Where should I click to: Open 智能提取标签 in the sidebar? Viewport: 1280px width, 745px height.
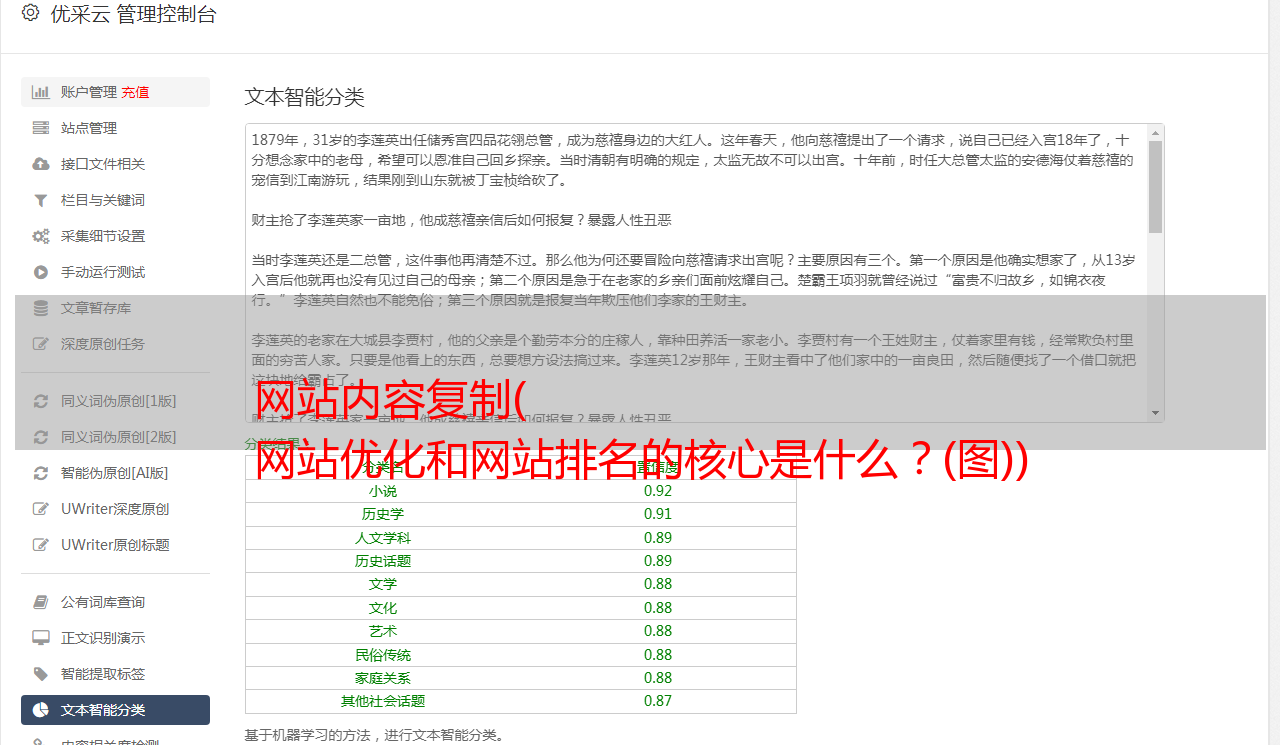pos(115,674)
